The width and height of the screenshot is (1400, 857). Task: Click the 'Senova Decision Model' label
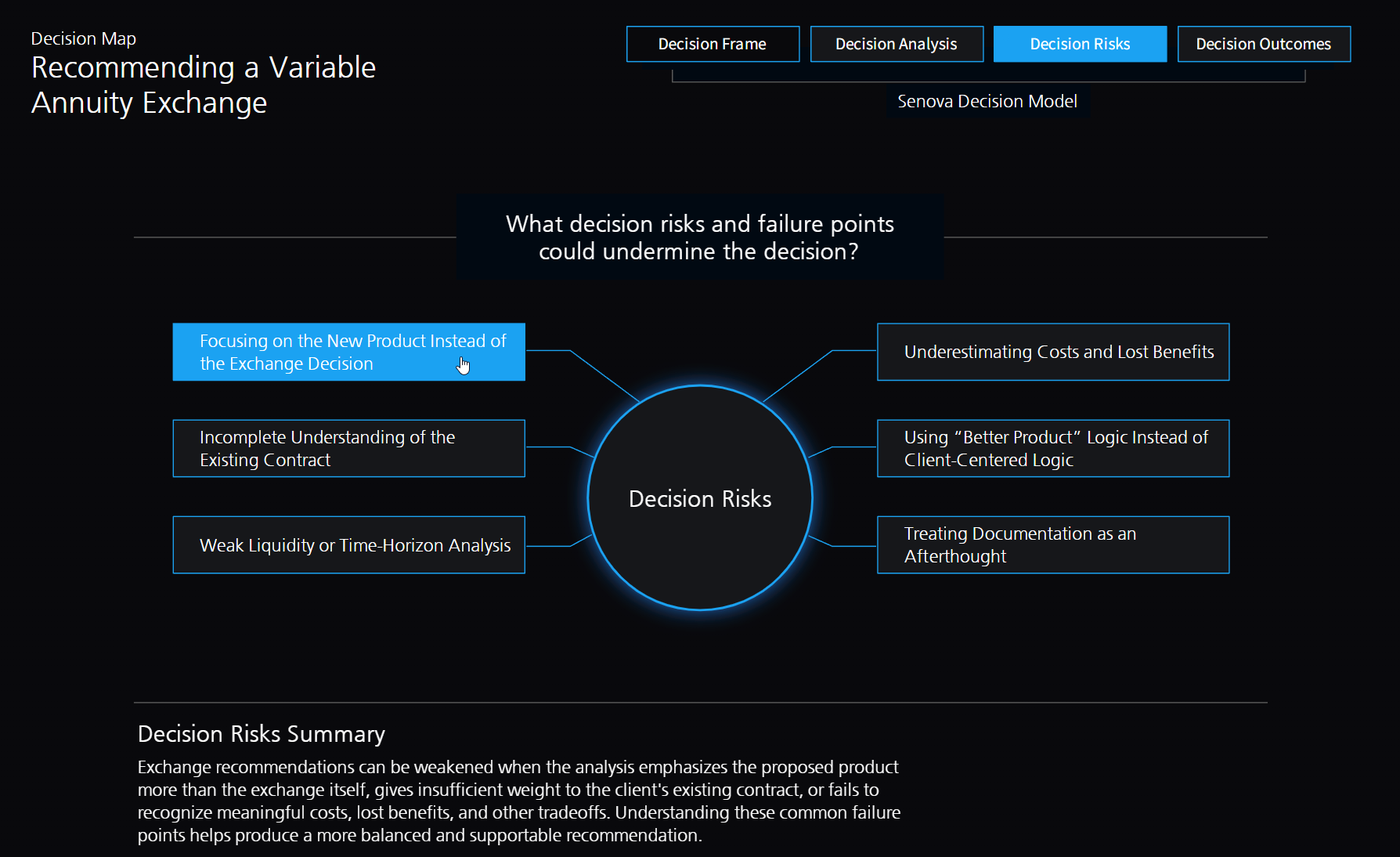tap(987, 101)
